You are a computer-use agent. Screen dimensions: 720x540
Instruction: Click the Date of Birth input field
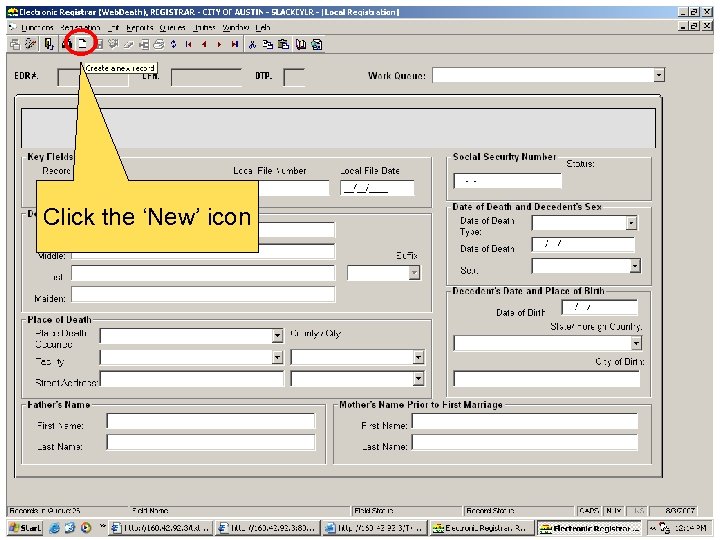pyautogui.click(x=600, y=307)
